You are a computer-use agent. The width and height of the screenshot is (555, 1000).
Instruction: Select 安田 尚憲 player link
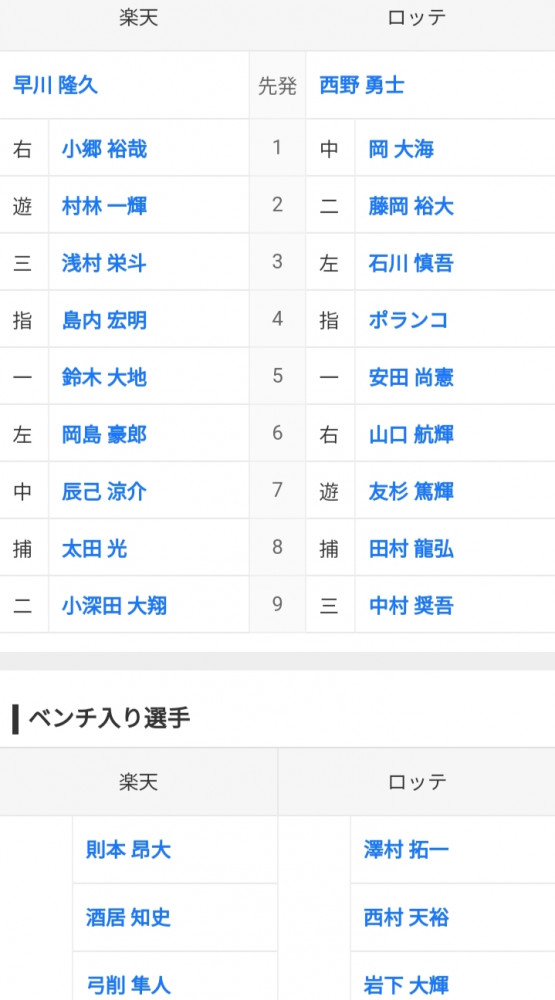click(411, 377)
